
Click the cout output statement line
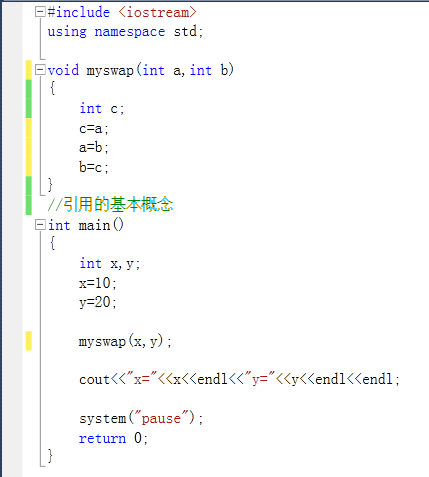point(239,379)
